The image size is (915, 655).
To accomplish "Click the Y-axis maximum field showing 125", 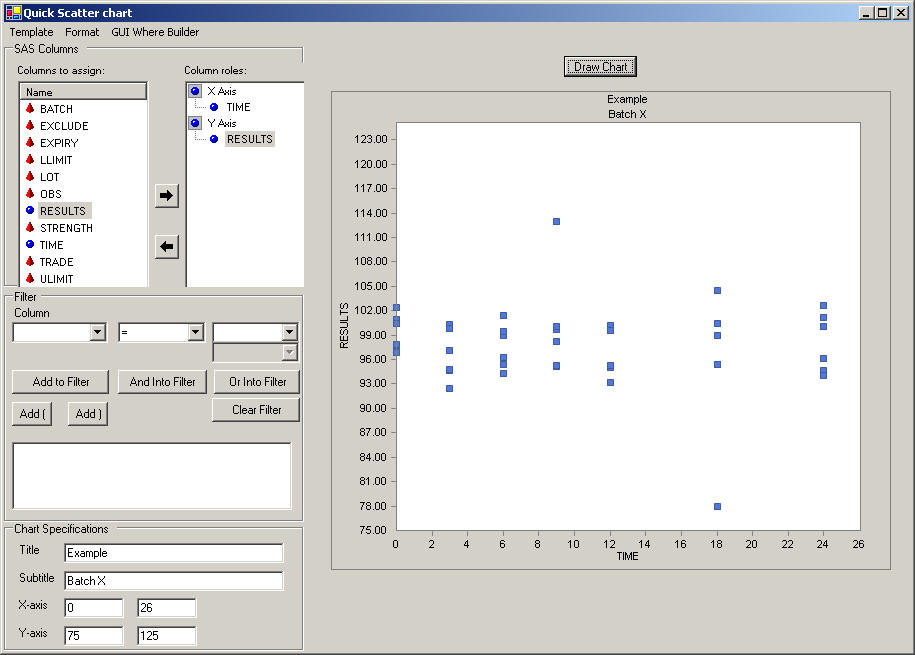I will coord(167,636).
